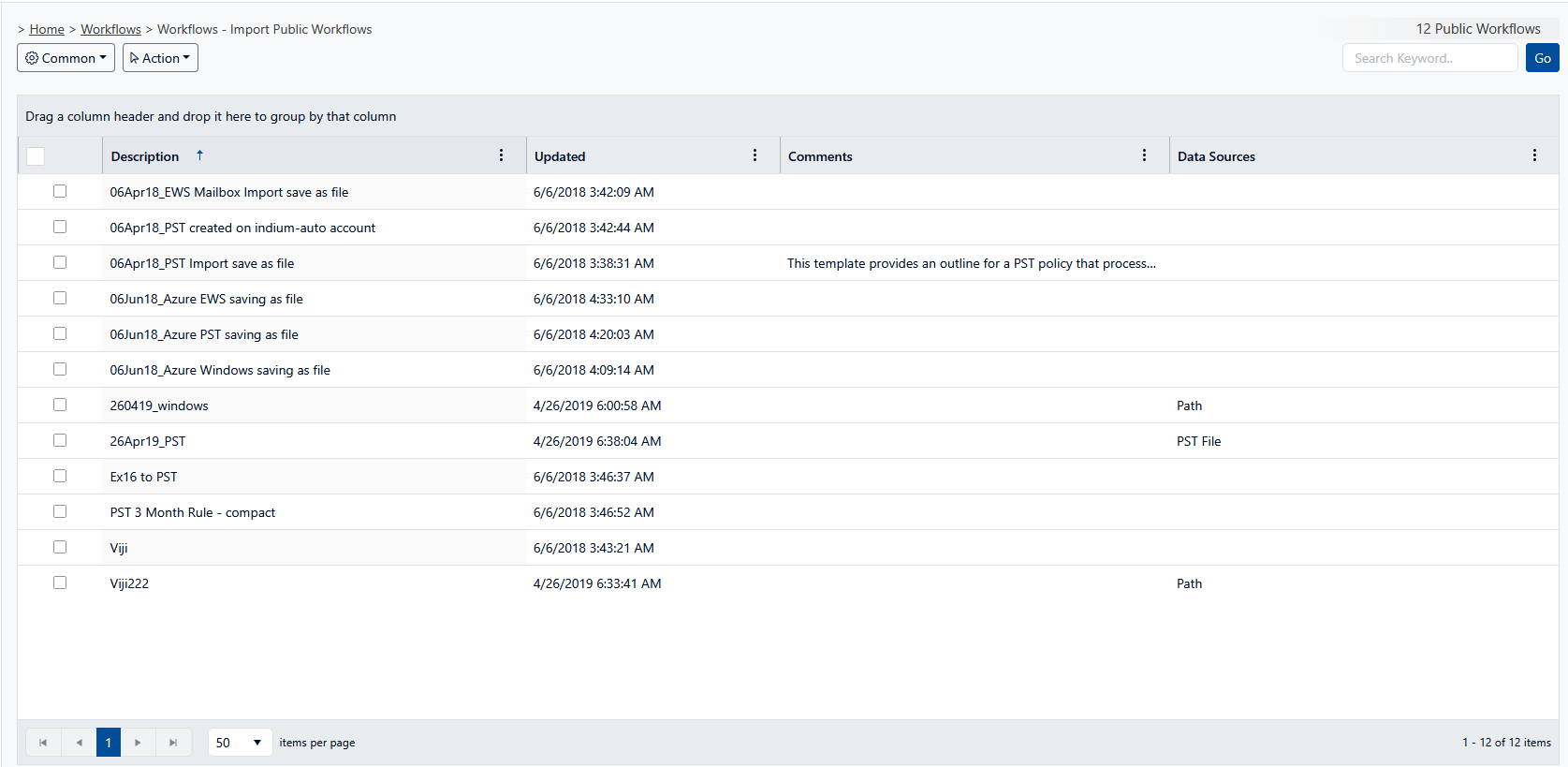
Task: Click the Search Keyword input field
Action: [x=1429, y=58]
